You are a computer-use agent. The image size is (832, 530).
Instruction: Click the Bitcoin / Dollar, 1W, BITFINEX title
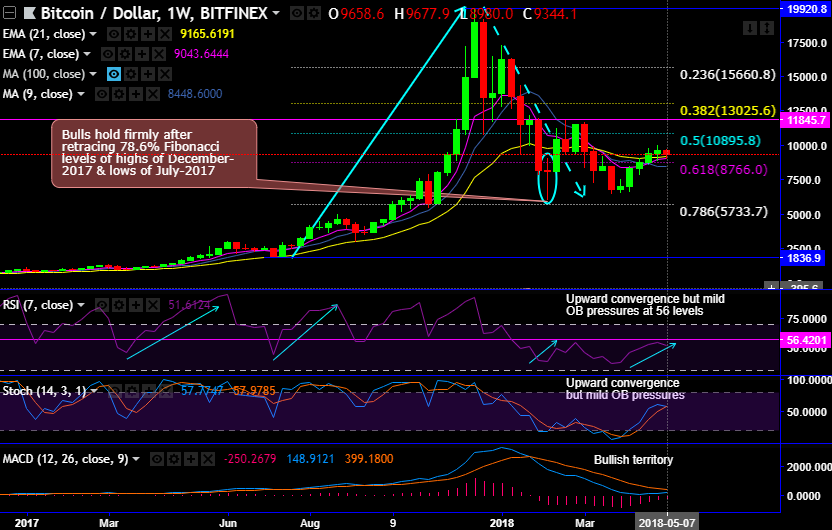point(154,13)
